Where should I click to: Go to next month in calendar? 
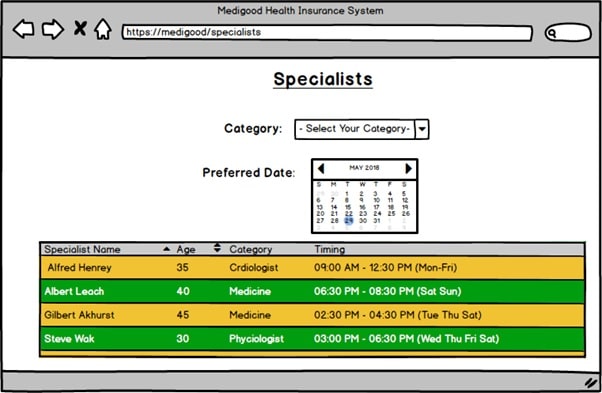(x=408, y=168)
